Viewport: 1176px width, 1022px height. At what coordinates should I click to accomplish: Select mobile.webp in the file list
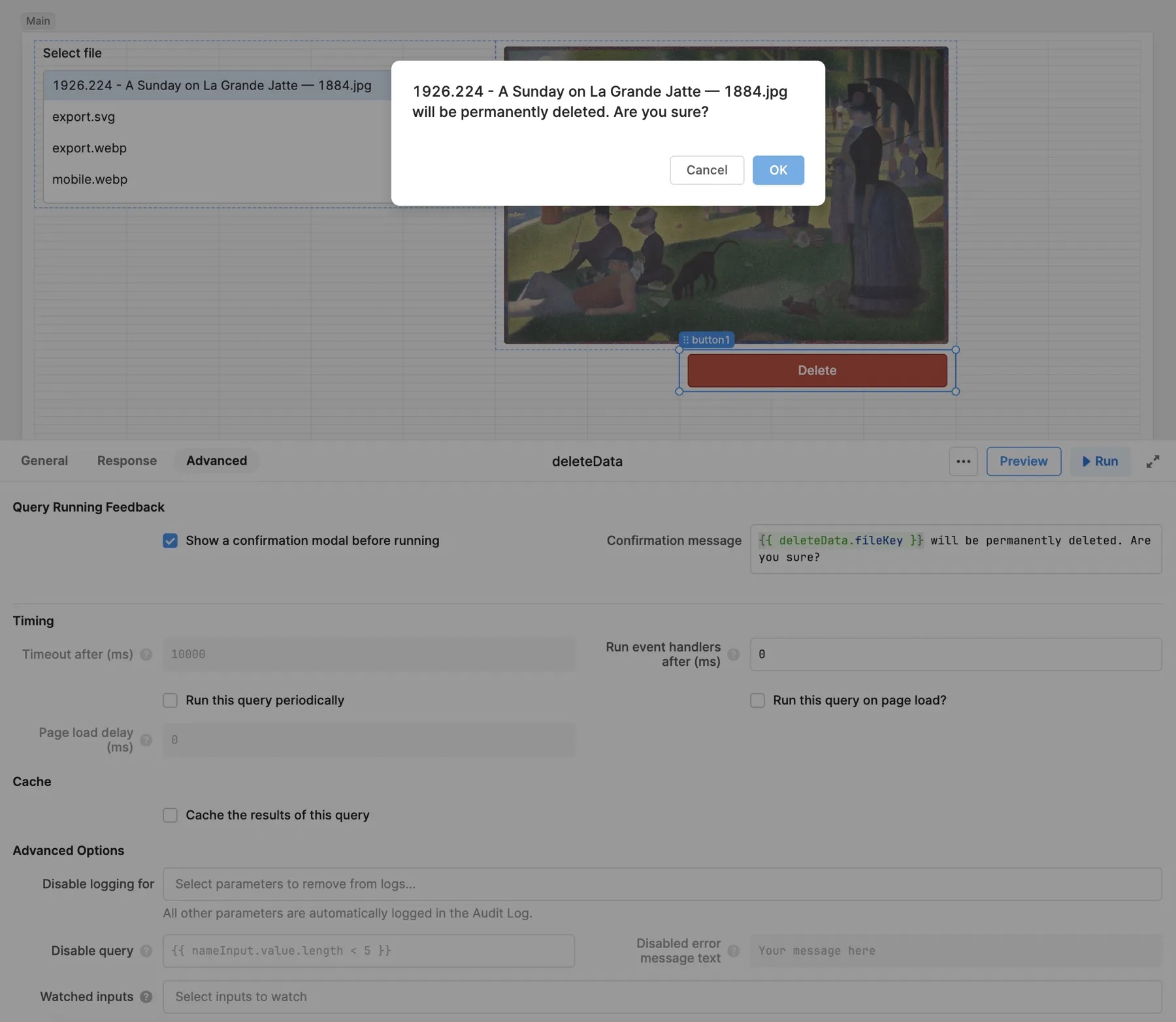218,180
